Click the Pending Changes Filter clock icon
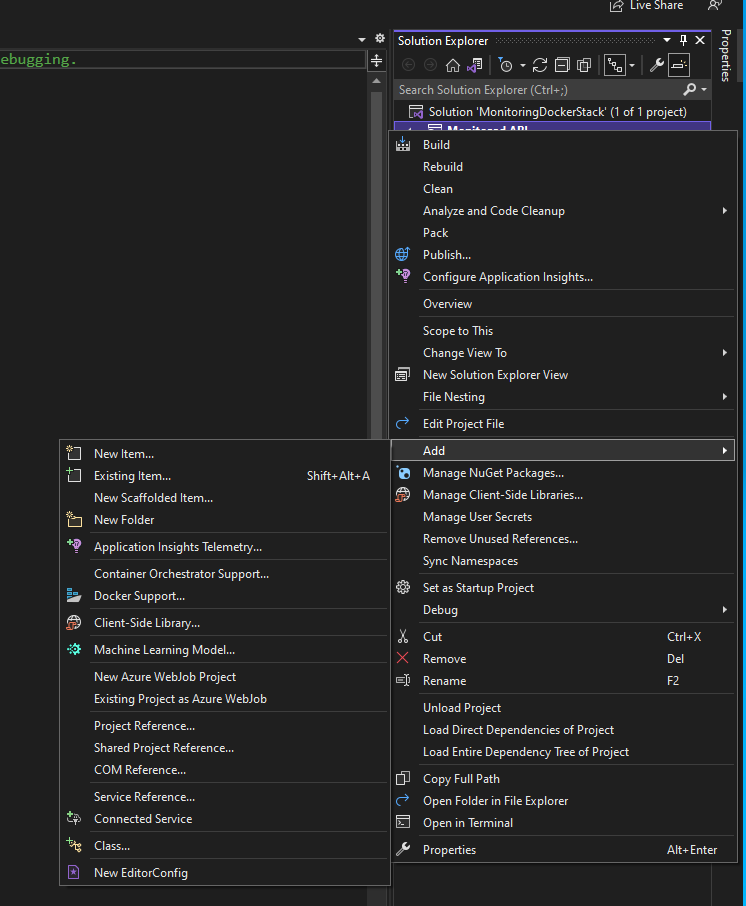Image resolution: width=746 pixels, height=906 pixels. 505,65
